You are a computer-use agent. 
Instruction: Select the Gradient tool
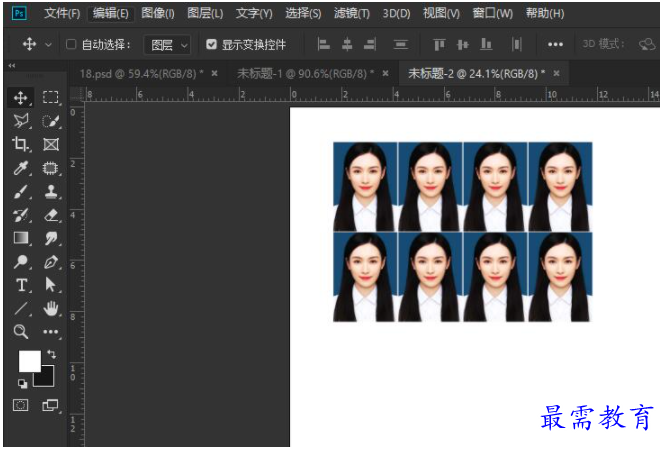20,238
